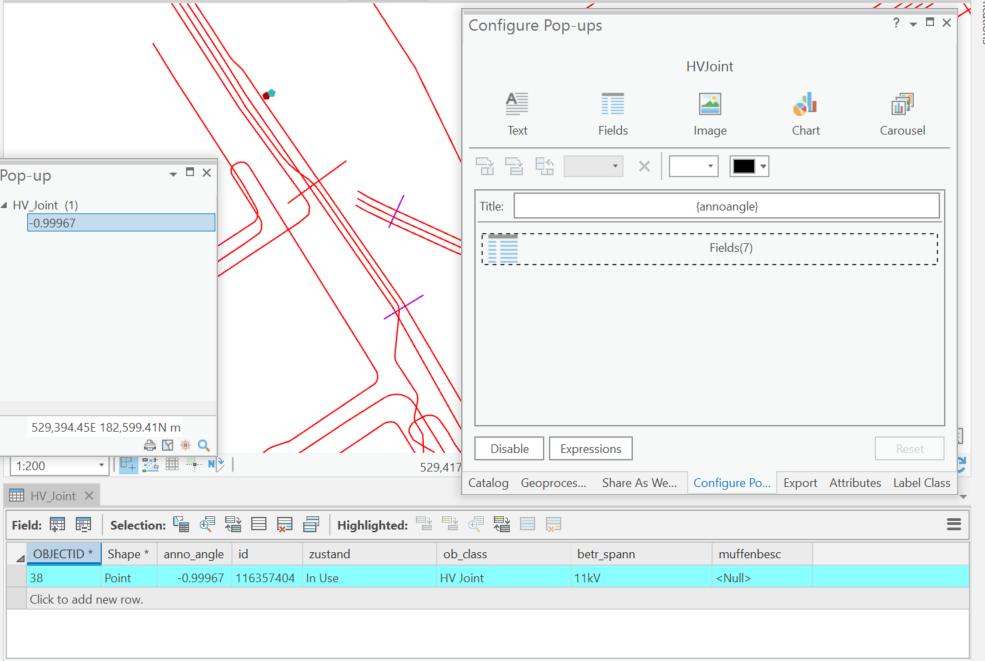Open the table hamburger menu
The height and width of the screenshot is (661, 985).
pyautogui.click(x=954, y=524)
